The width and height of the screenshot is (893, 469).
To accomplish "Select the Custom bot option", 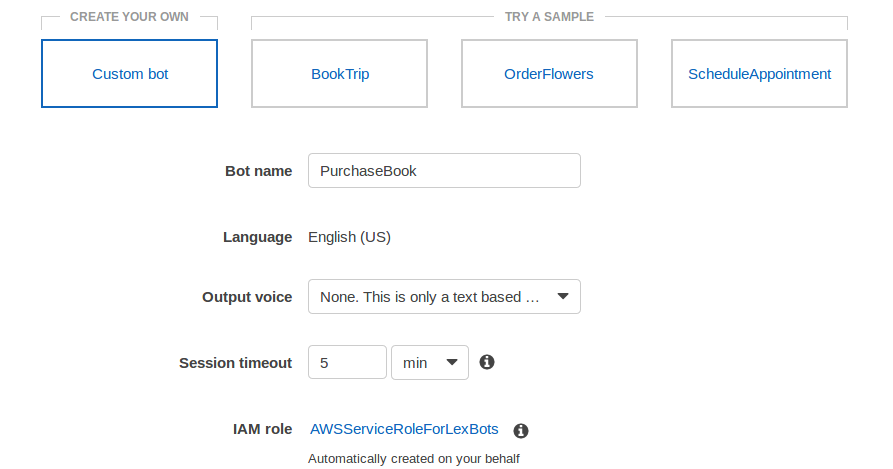I will coord(129,73).
